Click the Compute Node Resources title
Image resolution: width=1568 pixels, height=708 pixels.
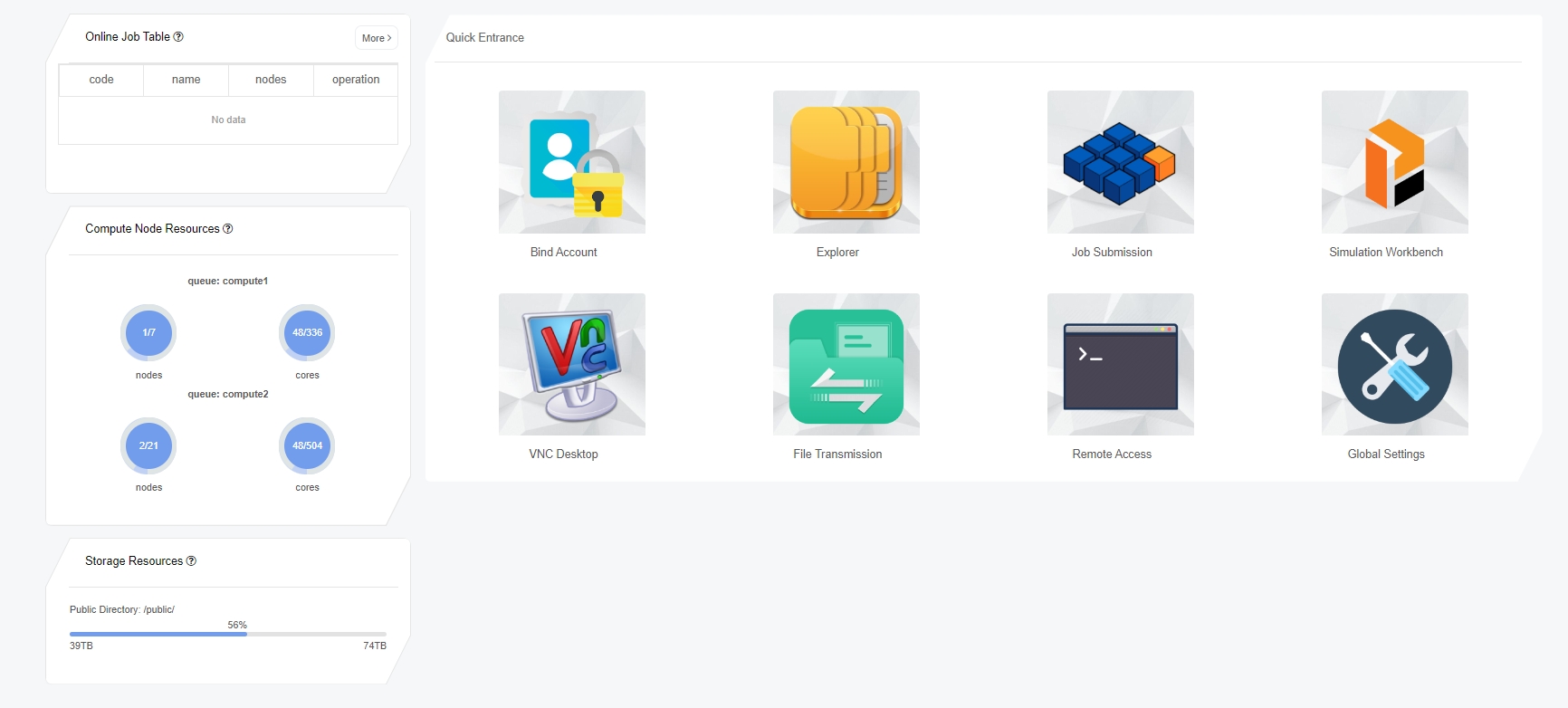[152, 229]
